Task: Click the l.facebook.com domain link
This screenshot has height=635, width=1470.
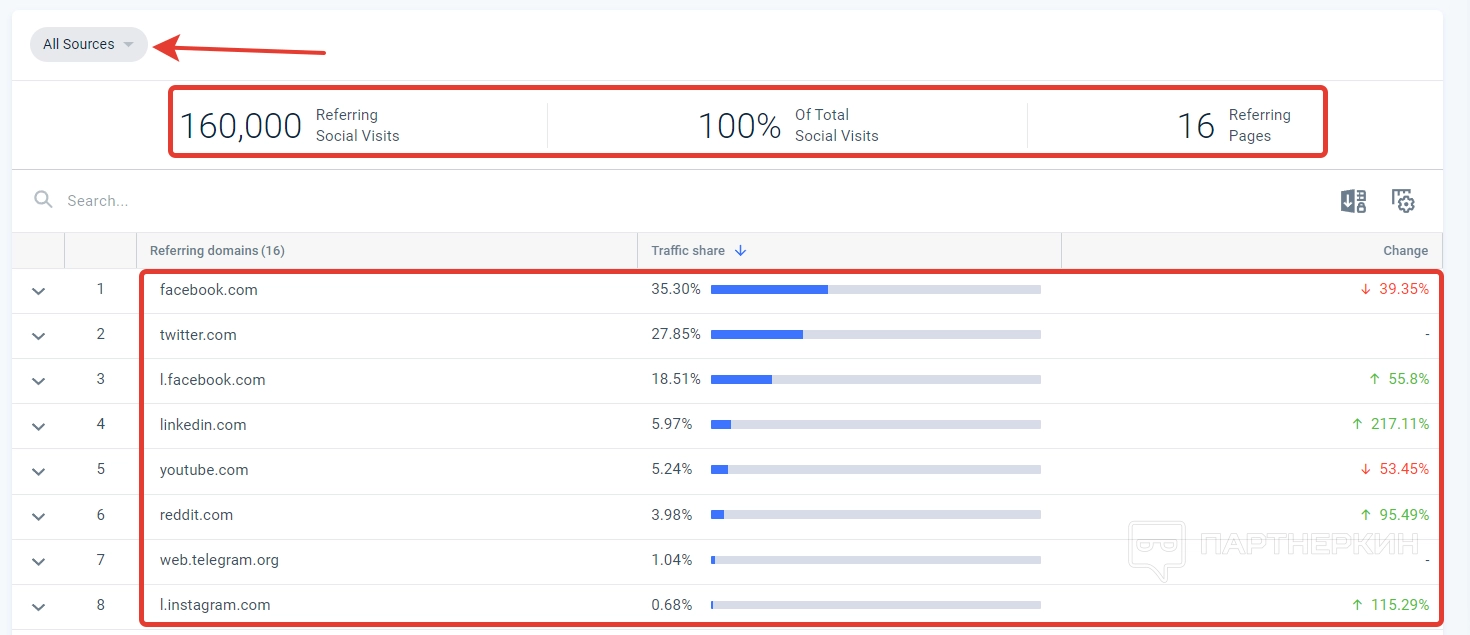Action: coord(212,380)
